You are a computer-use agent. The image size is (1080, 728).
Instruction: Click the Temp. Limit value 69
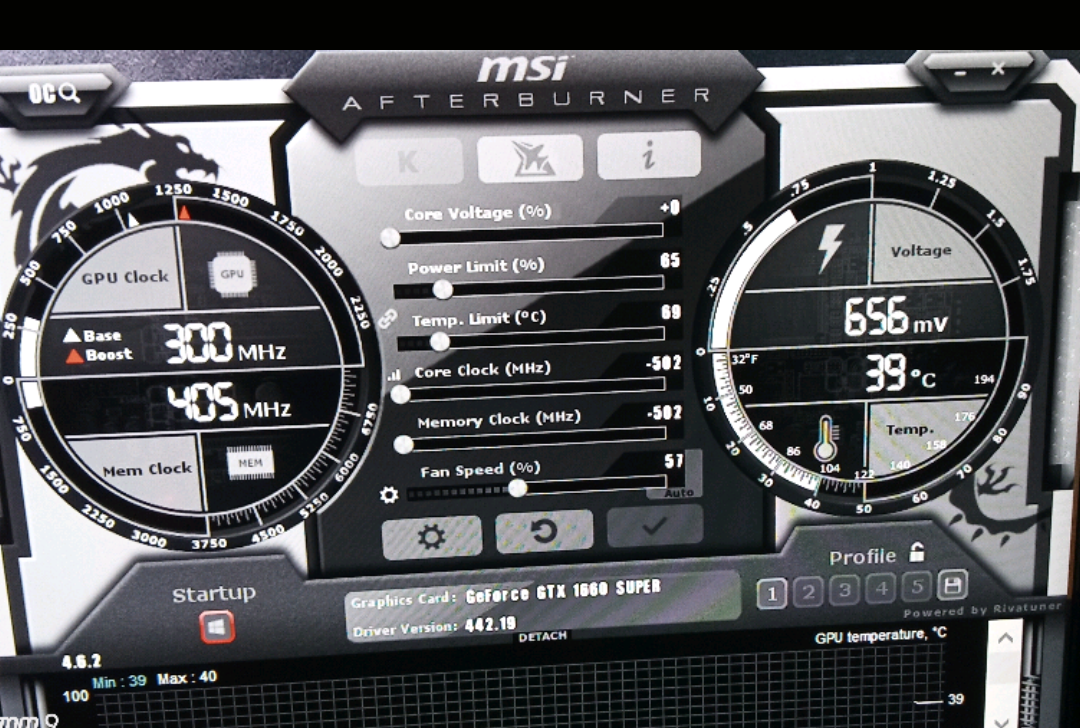pos(671,312)
